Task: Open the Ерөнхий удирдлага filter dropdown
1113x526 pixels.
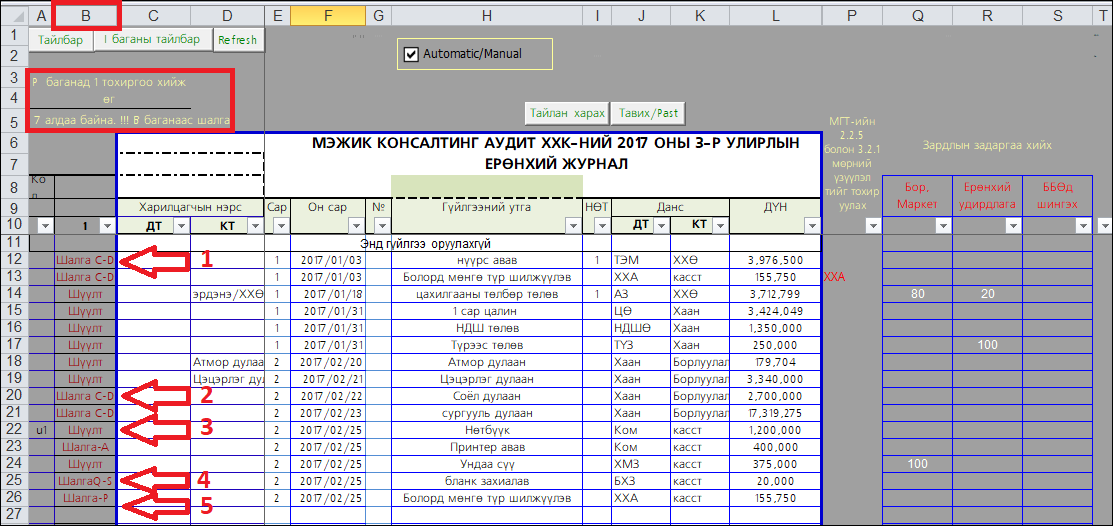Action: click(x=1012, y=227)
